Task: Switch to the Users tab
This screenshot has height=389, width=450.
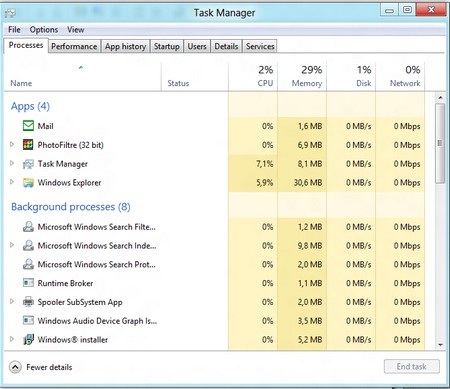Action: pyautogui.click(x=197, y=46)
